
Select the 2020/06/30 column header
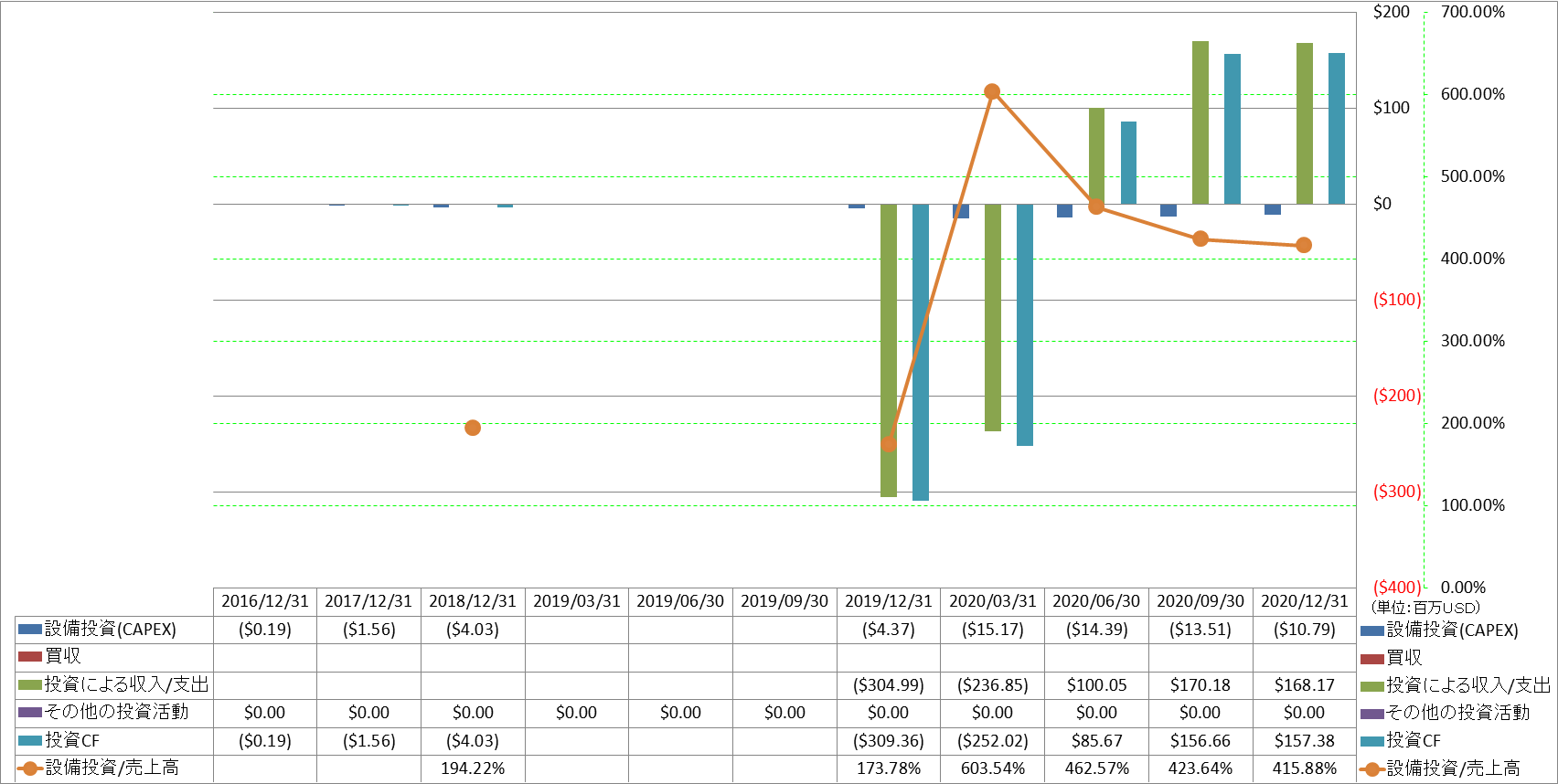tap(1096, 601)
